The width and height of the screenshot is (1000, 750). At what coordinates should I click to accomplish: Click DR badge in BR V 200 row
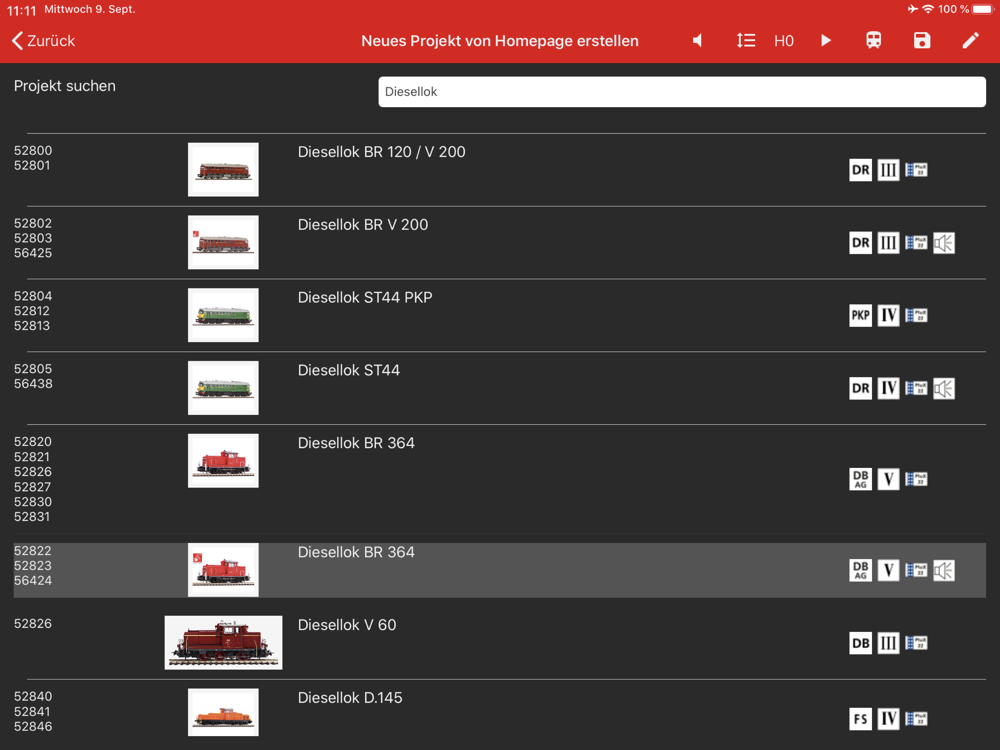[860, 243]
